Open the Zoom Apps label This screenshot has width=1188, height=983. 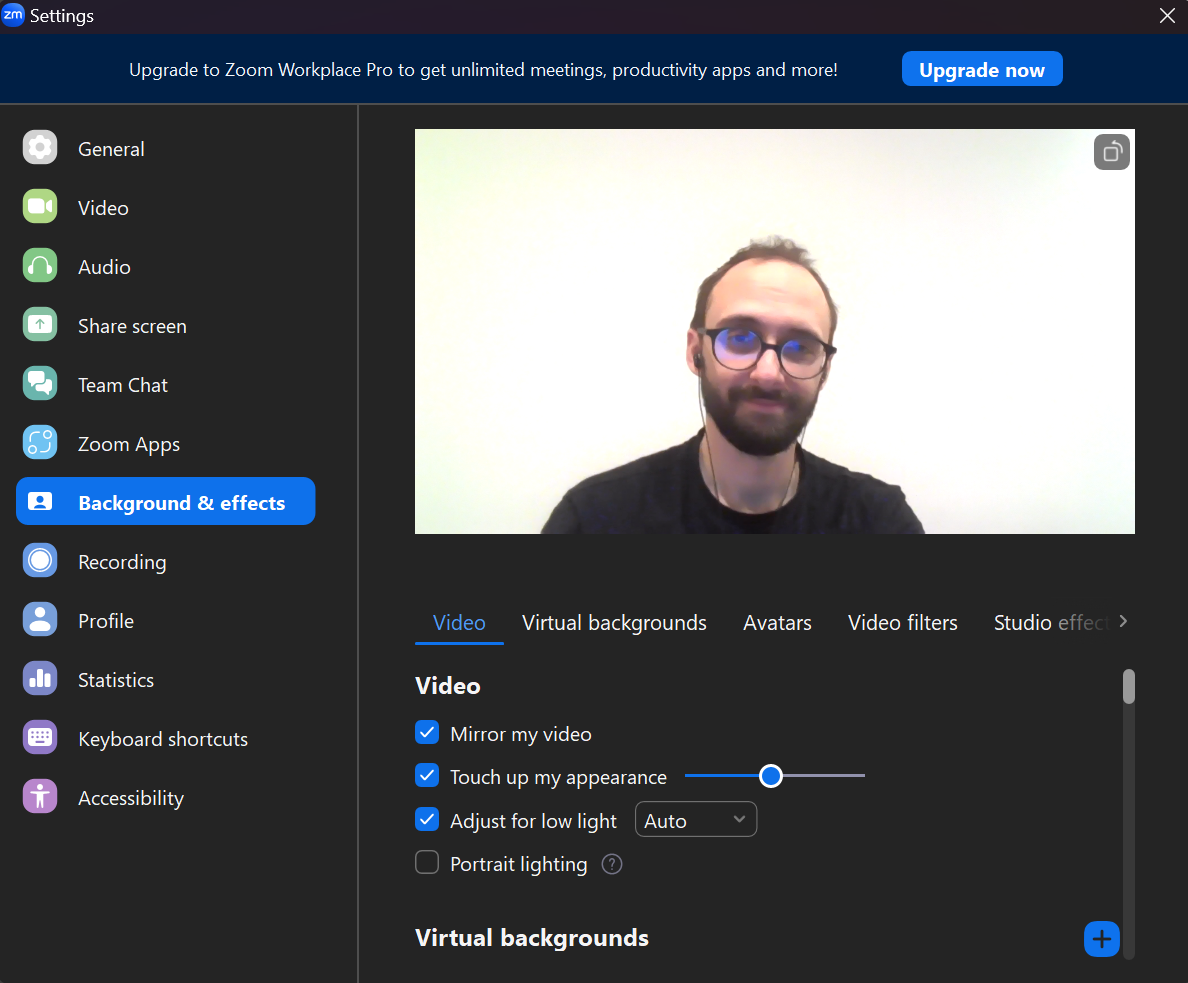[129, 445]
